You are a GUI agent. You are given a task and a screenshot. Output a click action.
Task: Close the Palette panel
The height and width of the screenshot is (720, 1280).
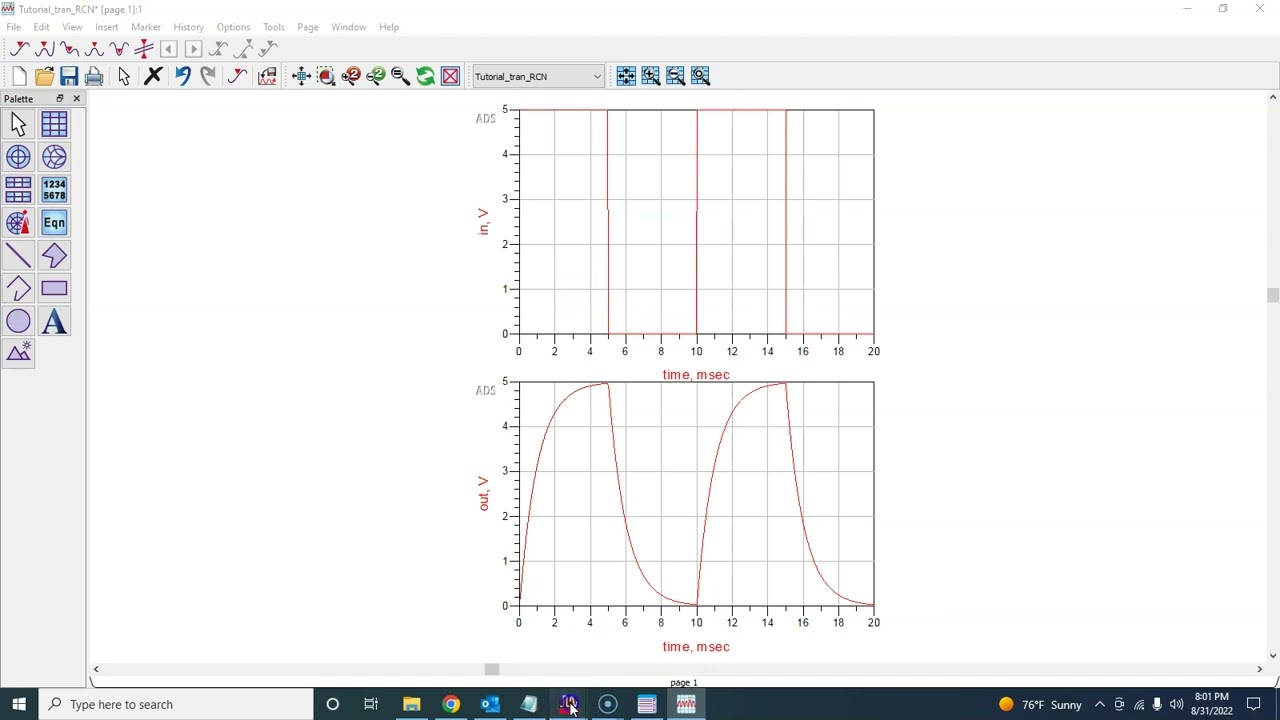point(76,99)
